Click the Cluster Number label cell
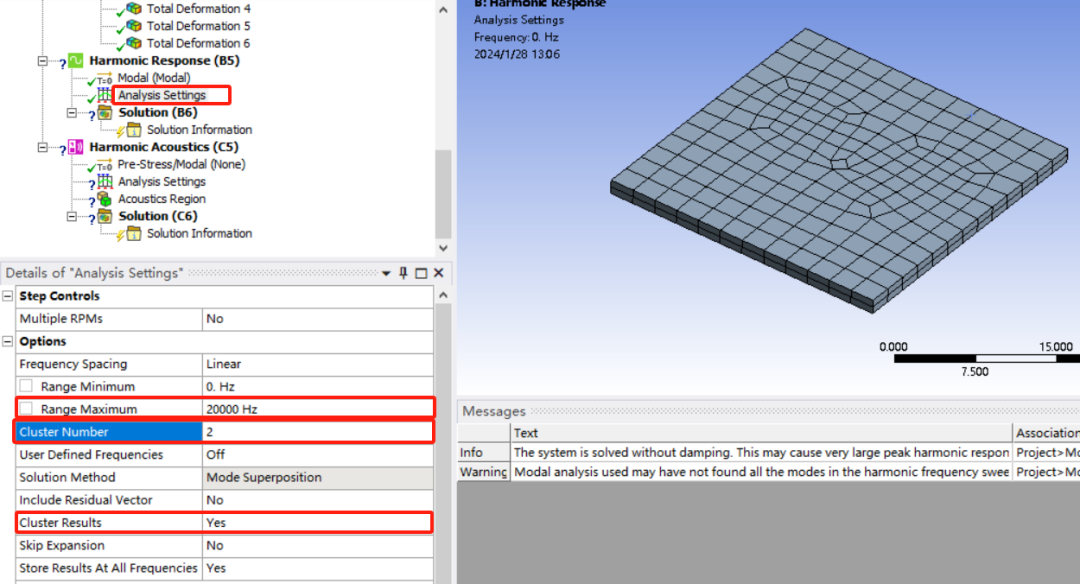1080x584 pixels. click(x=109, y=432)
